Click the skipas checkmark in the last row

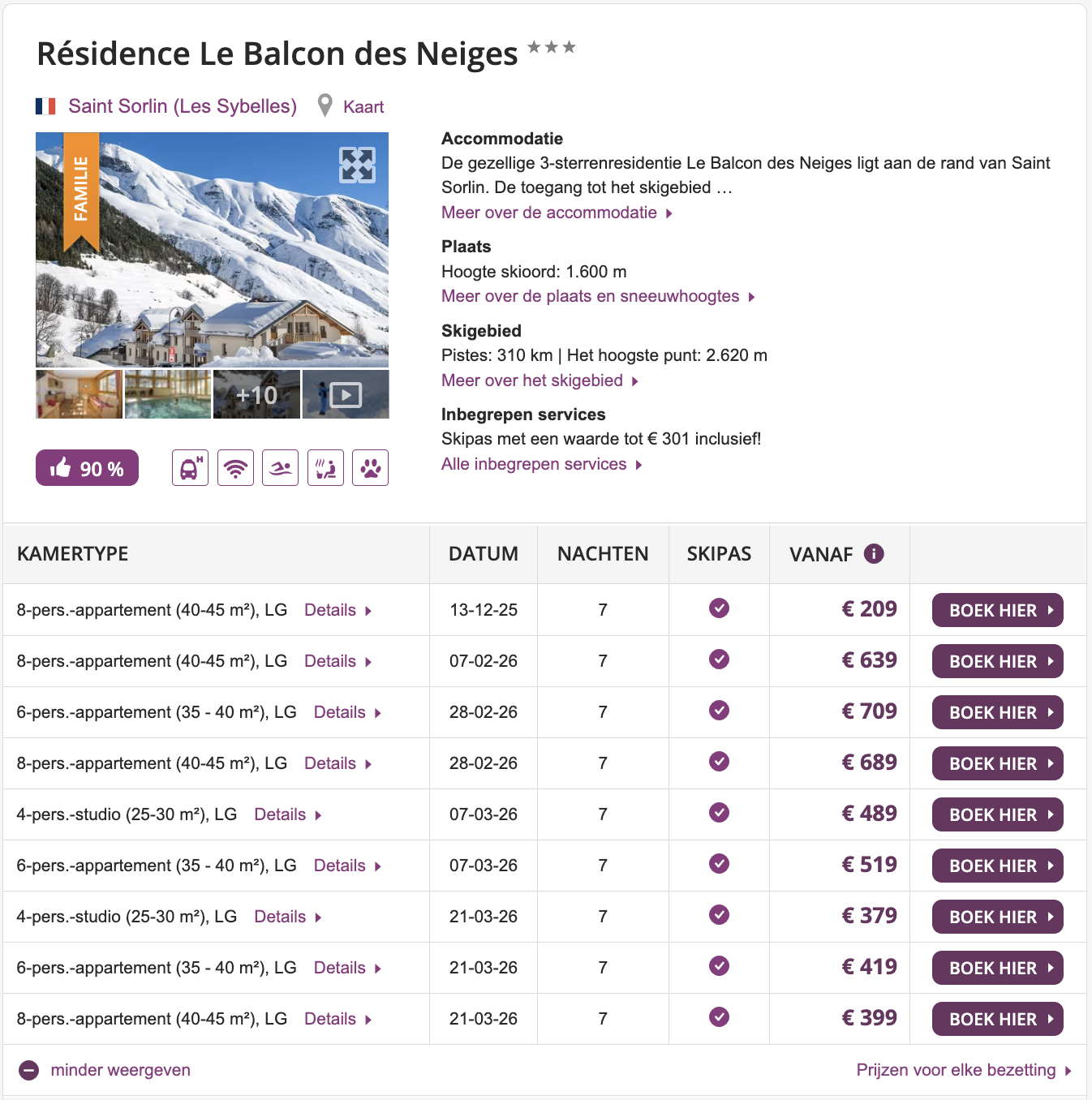point(719,1018)
